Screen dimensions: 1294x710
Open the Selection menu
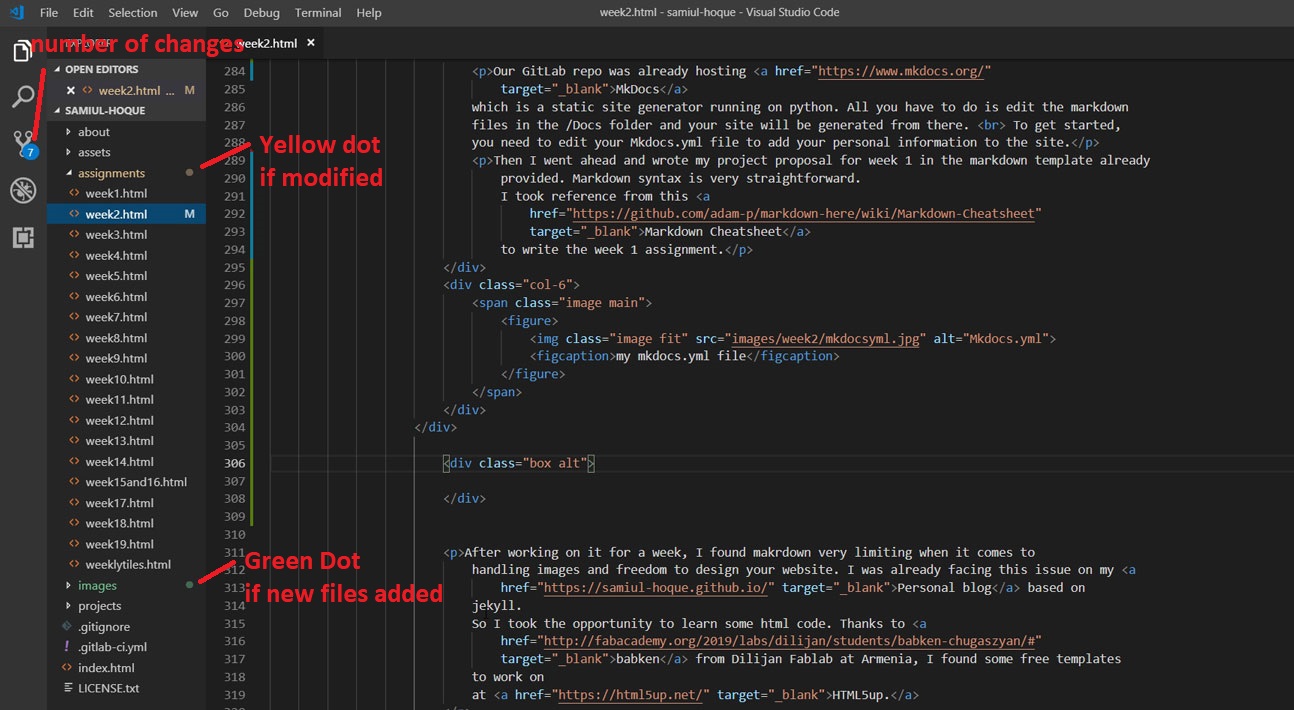(133, 13)
